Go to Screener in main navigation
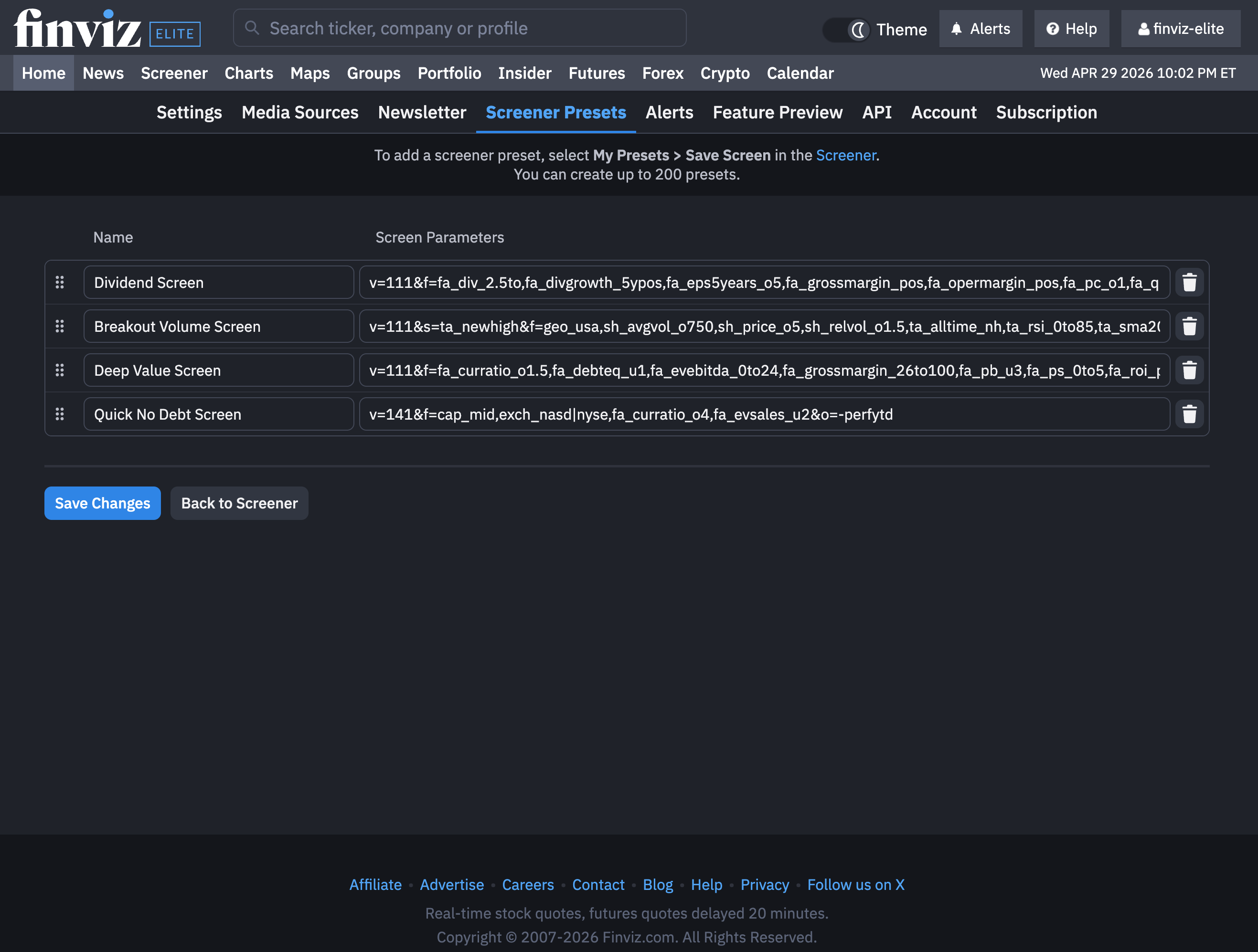 [174, 74]
